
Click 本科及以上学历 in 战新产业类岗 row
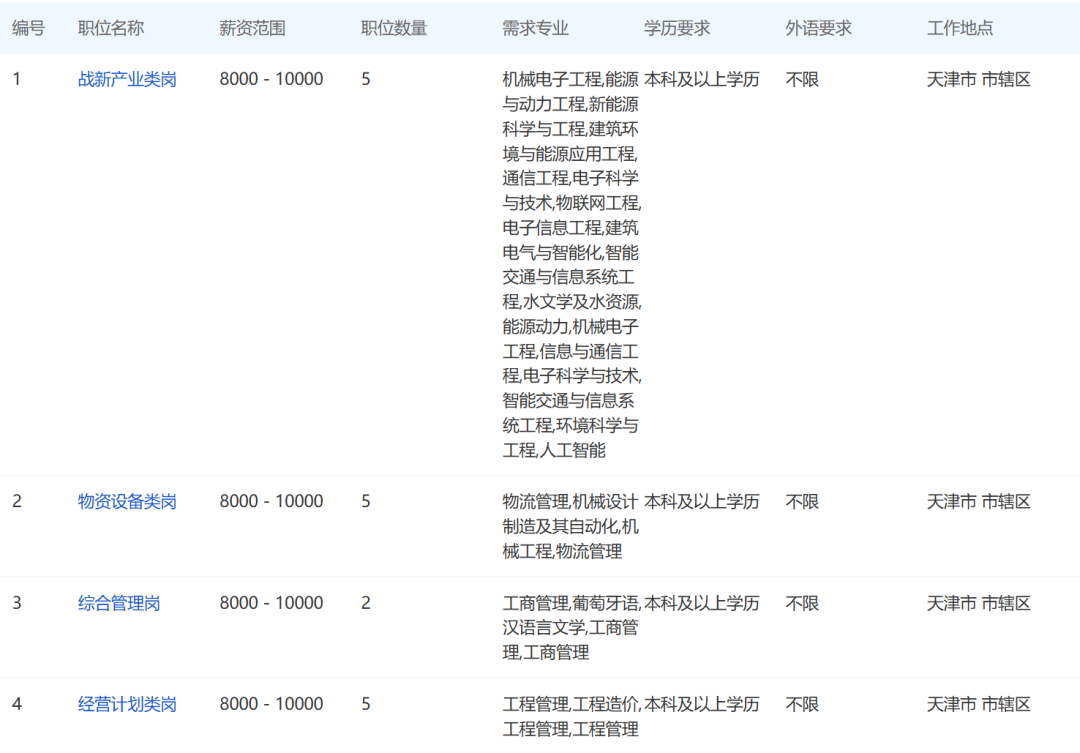pyautogui.click(x=702, y=79)
